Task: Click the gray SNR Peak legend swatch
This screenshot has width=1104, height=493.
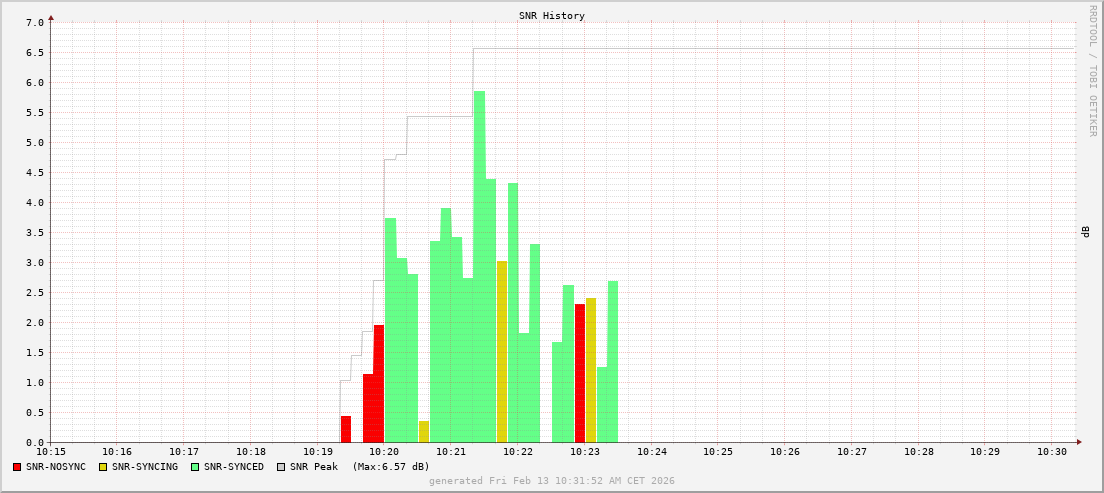Action: (281, 467)
